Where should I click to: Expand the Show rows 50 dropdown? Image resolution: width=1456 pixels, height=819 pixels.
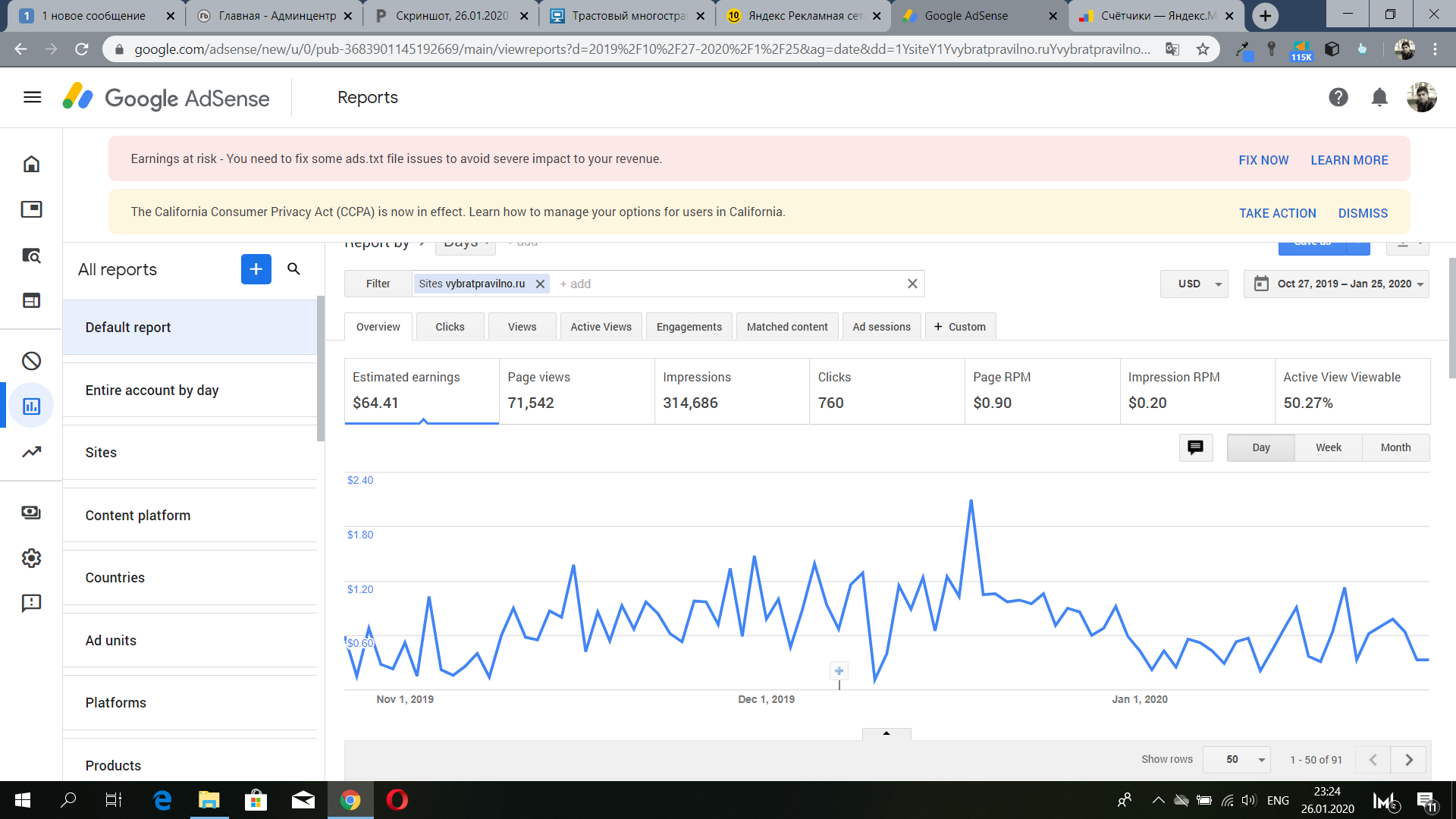click(1236, 759)
